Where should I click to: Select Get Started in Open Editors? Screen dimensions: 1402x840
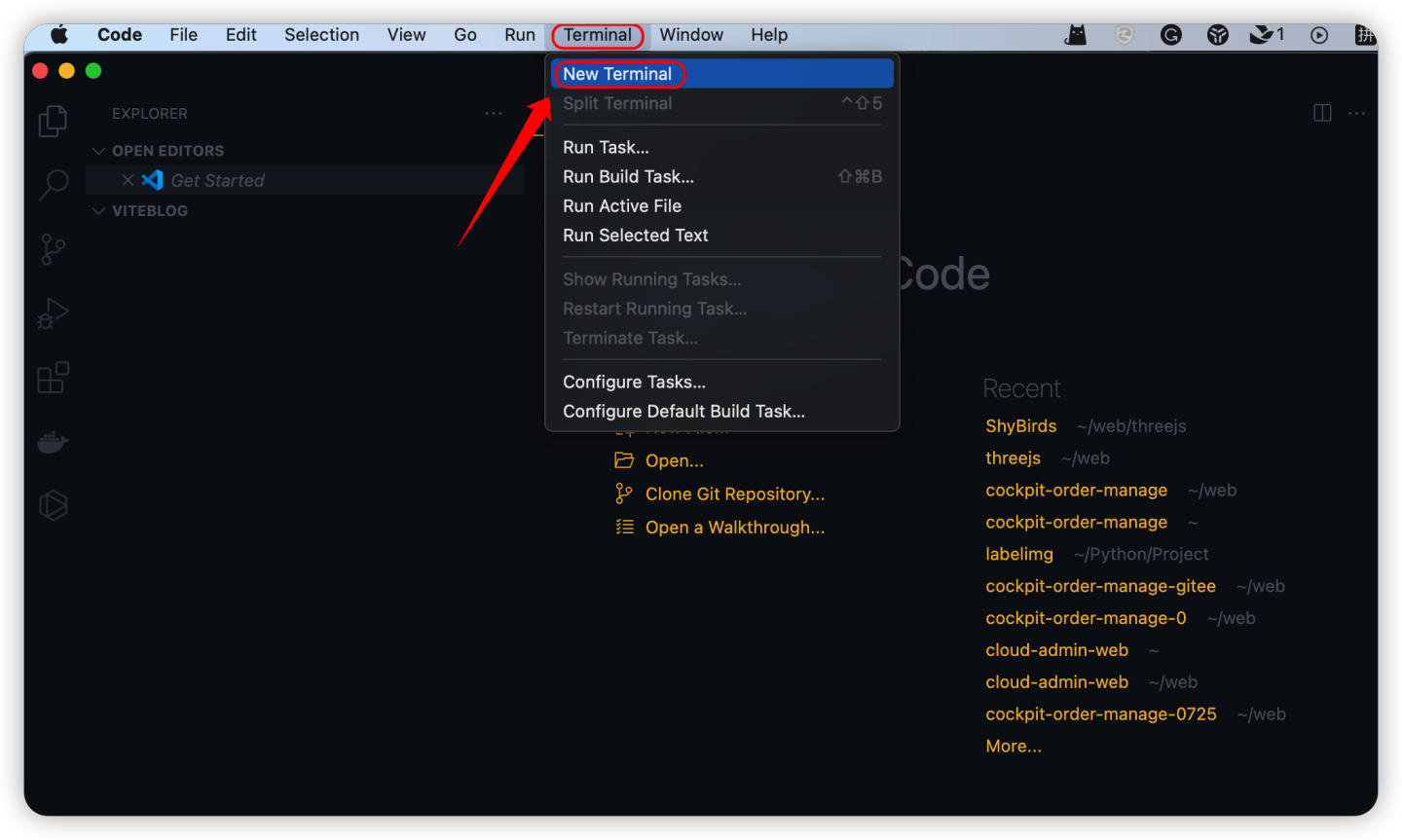click(217, 180)
